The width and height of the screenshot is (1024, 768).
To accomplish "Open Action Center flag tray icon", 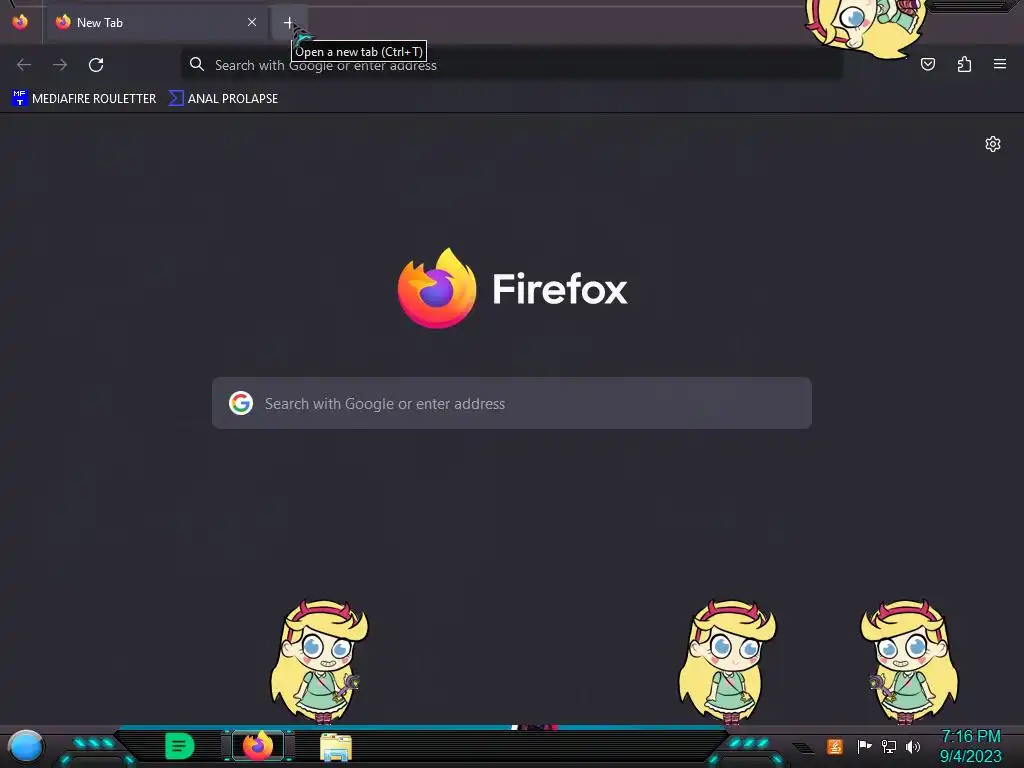I will click(864, 746).
